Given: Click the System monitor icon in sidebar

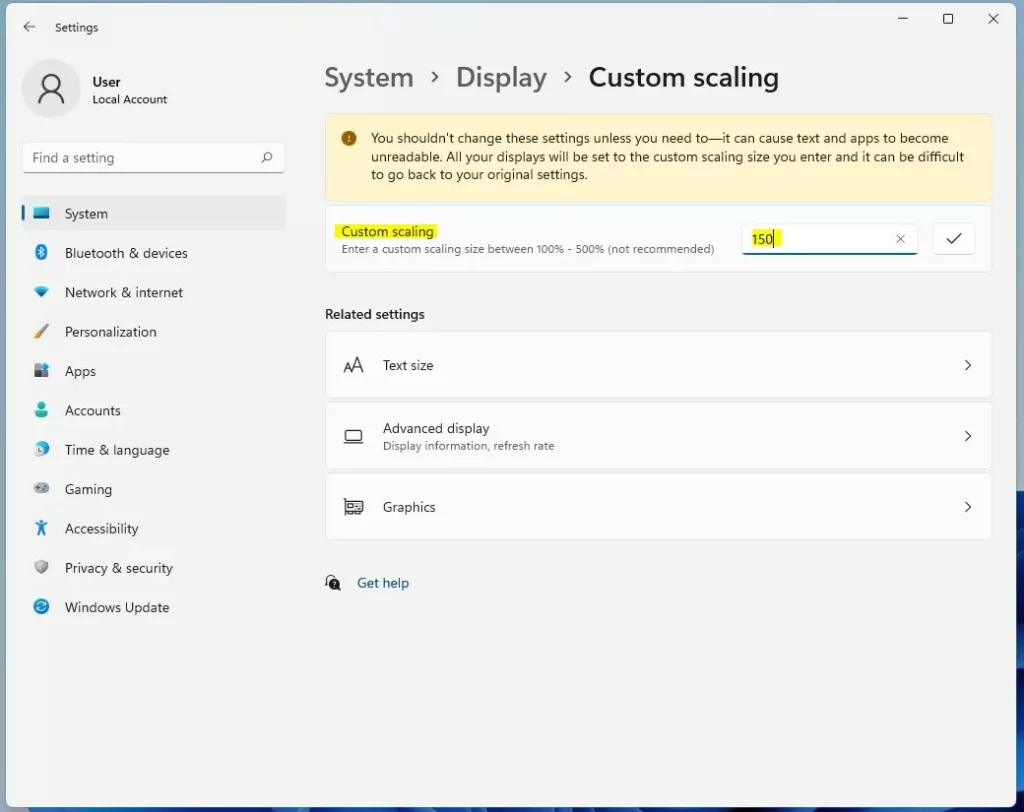Looking at the screenshot, I should (41, 213).
